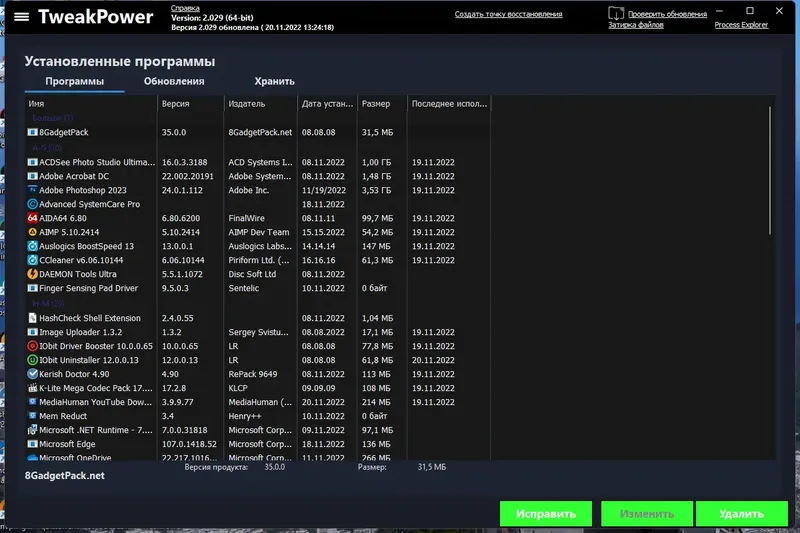
Task: Click the 8GadgetPack.net footer label
Action: pos(65,475)
